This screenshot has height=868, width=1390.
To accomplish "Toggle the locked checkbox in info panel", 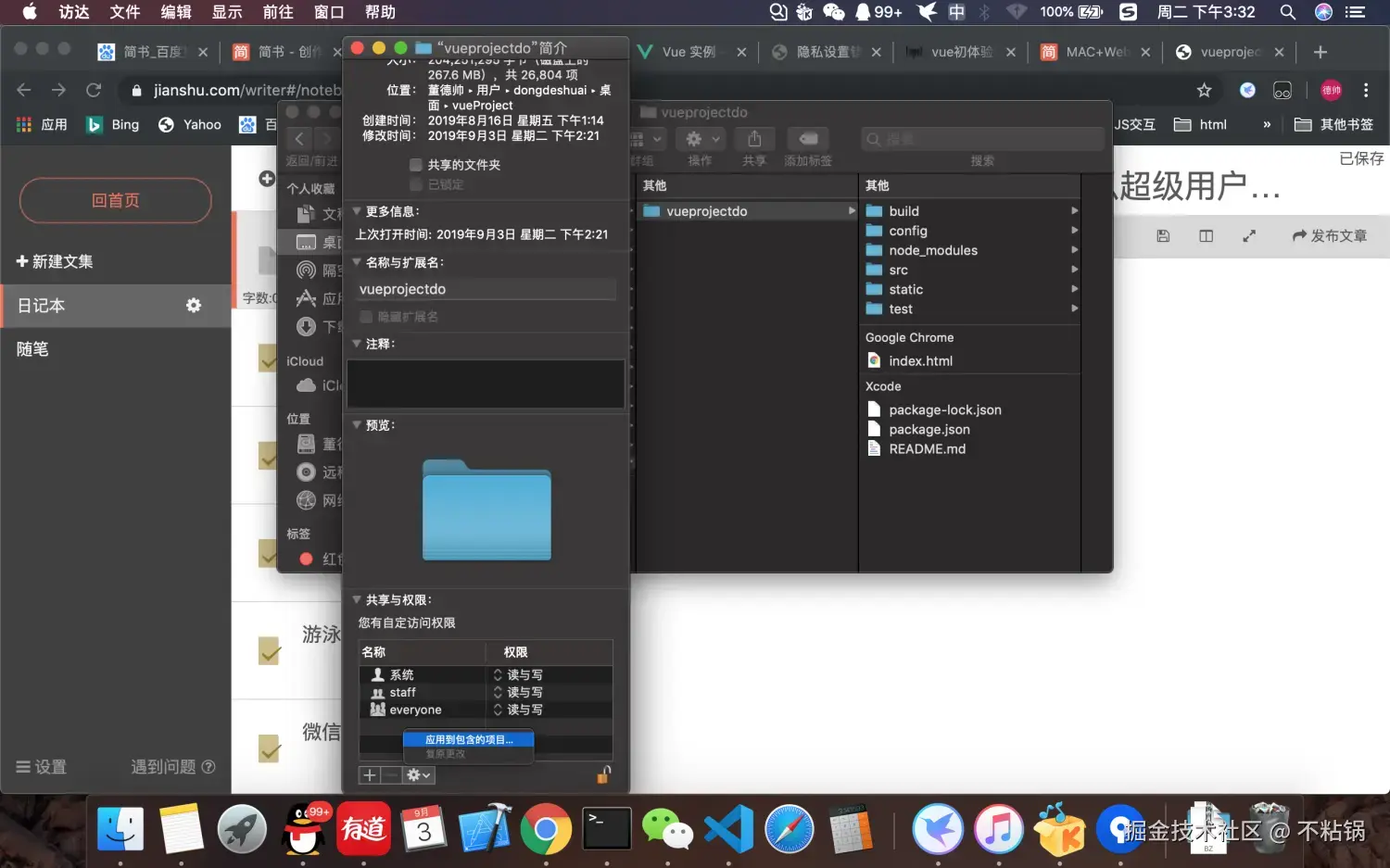I will click(x=416, y=184).
